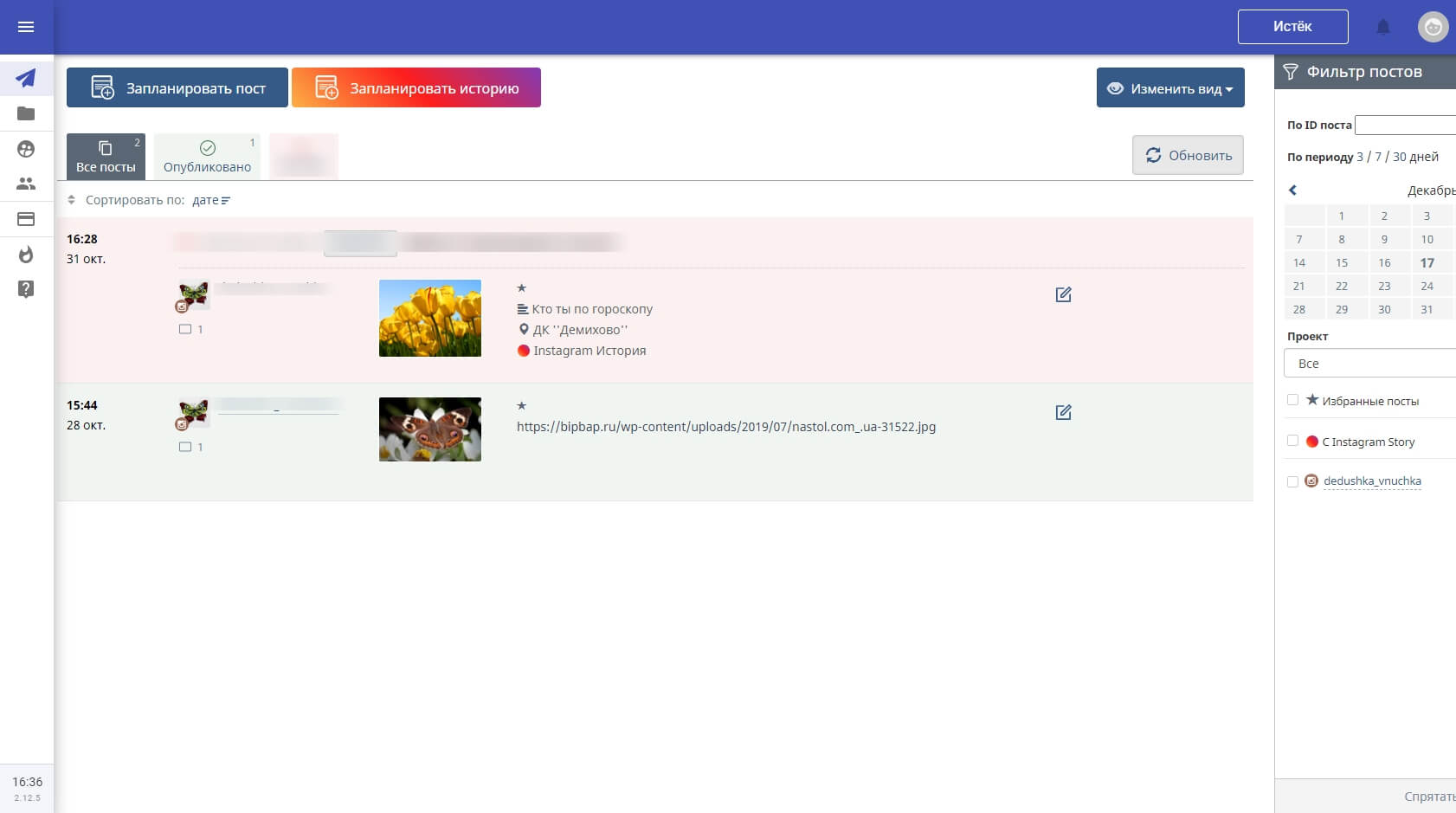The height and width of the screenshot is (813, 1456).
Task: Open the people accounts icon in sidebar
Action: [x=26, y=184]
